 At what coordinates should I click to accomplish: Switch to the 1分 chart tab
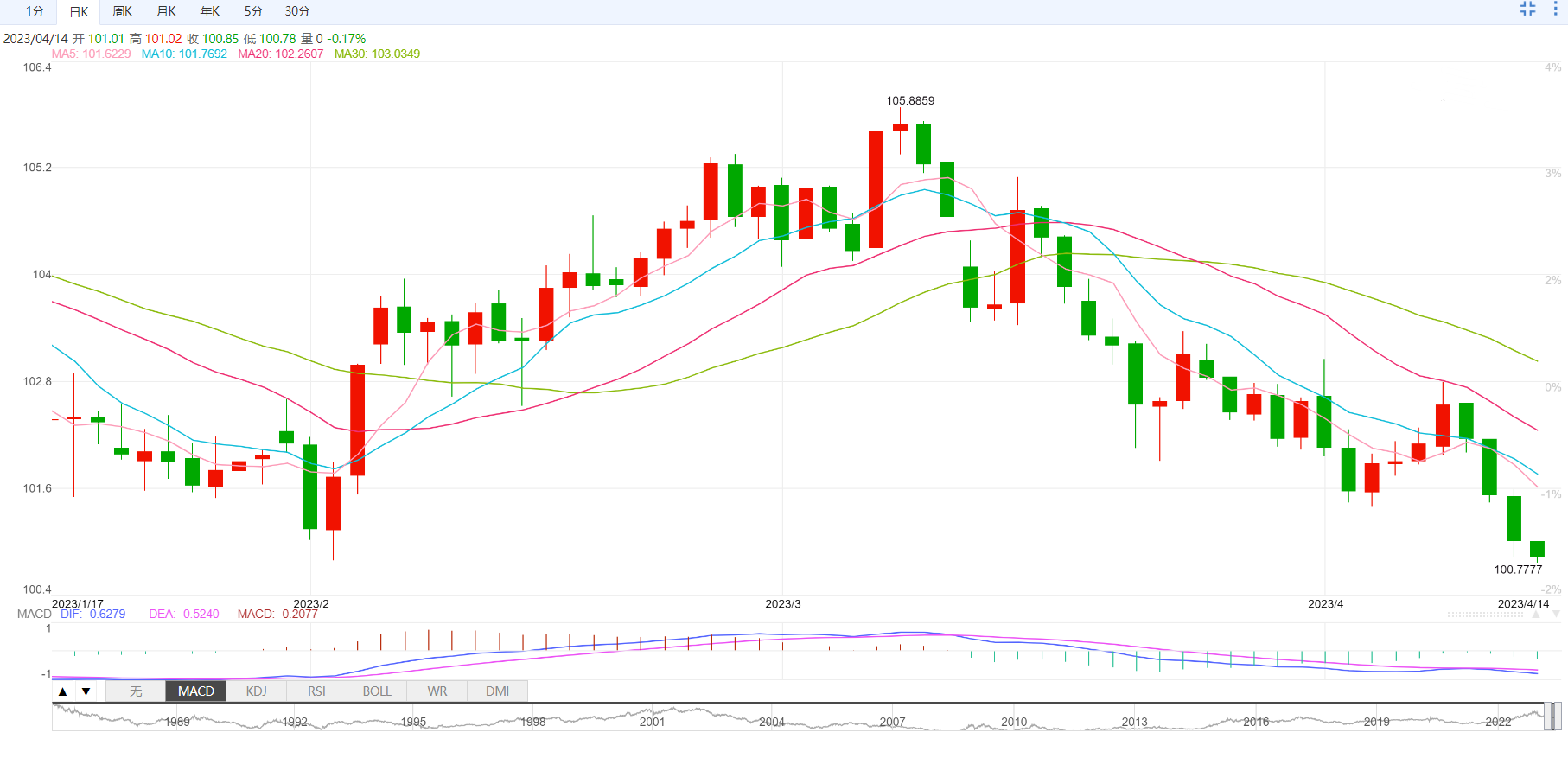pos(35,11)
